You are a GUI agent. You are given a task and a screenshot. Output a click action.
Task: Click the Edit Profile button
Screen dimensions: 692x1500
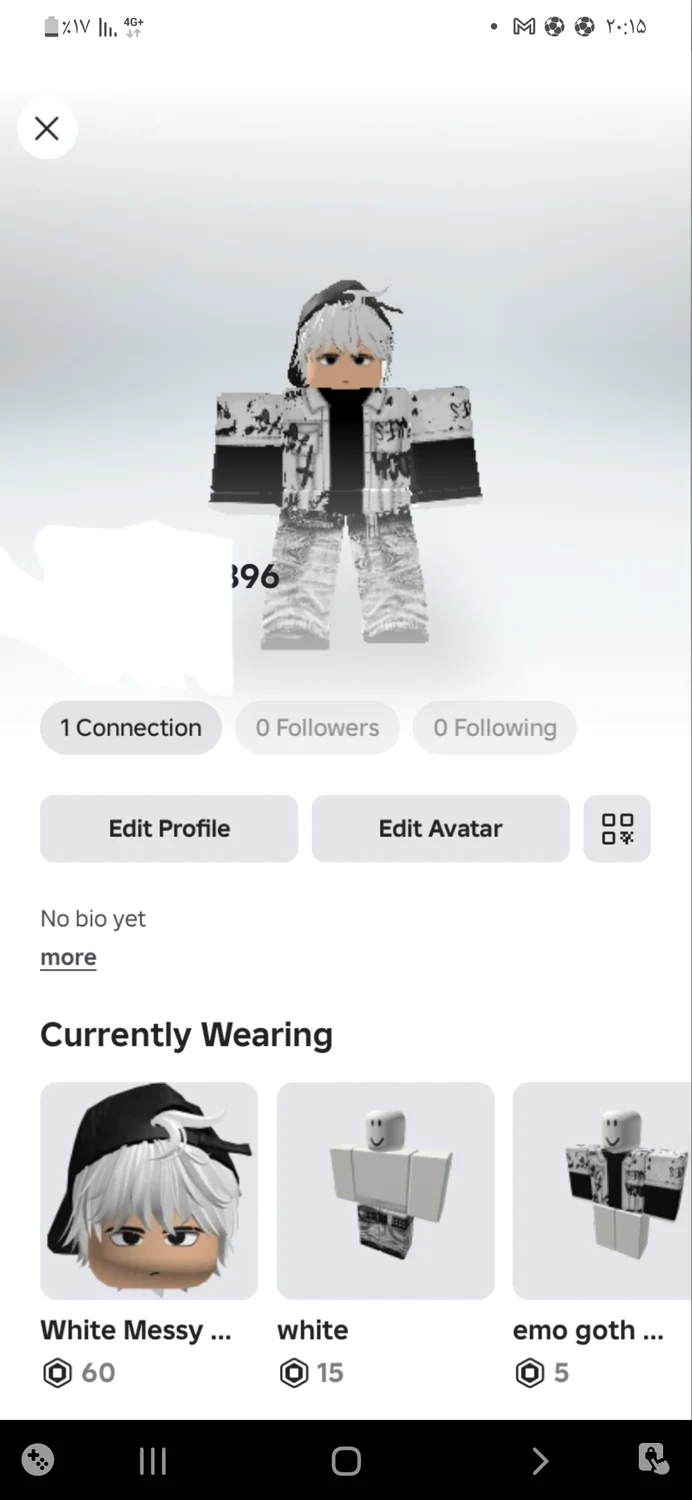coord(169,829)
